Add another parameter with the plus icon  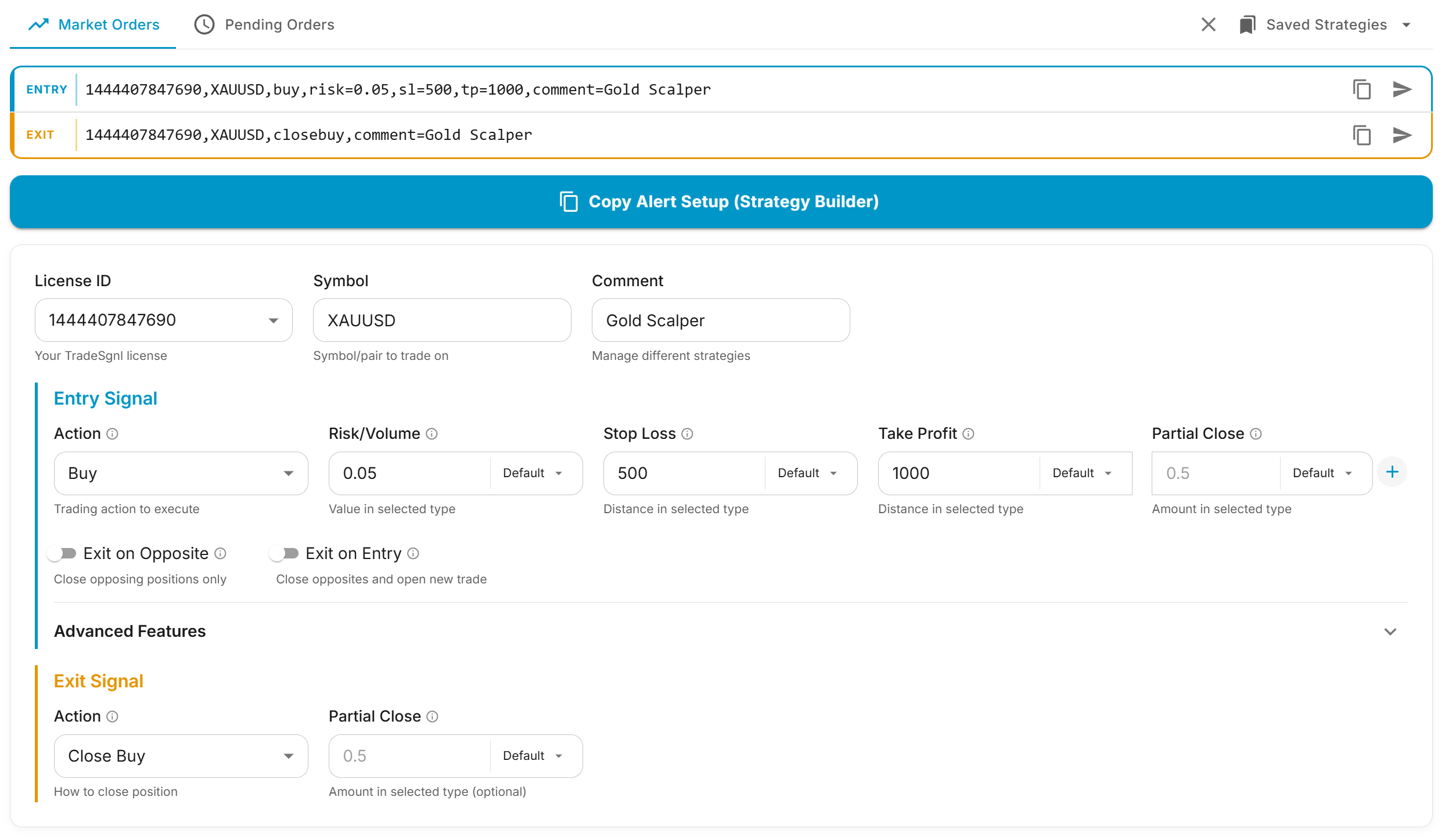pos(1392,471)
